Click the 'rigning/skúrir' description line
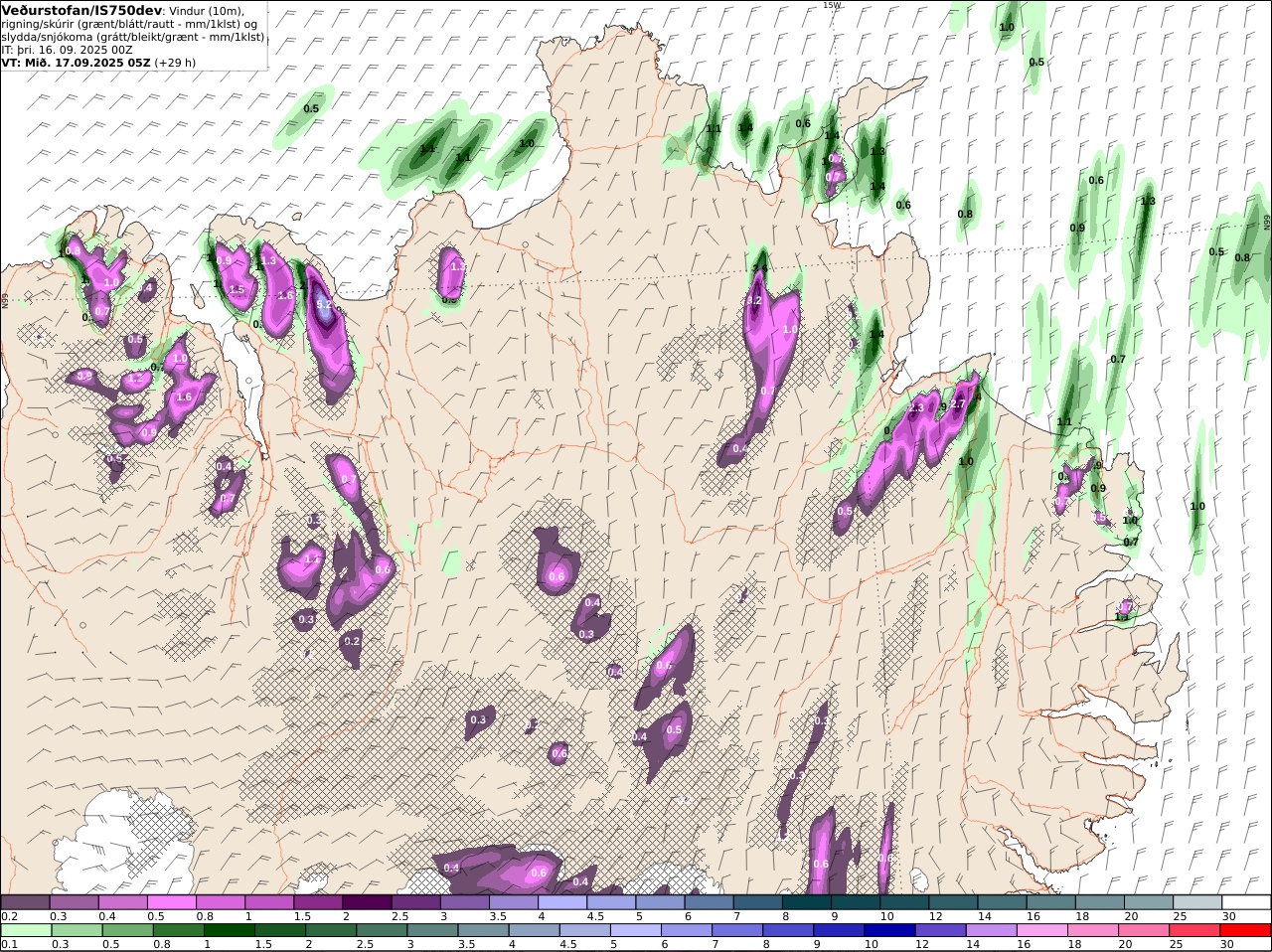 point(129,24)
